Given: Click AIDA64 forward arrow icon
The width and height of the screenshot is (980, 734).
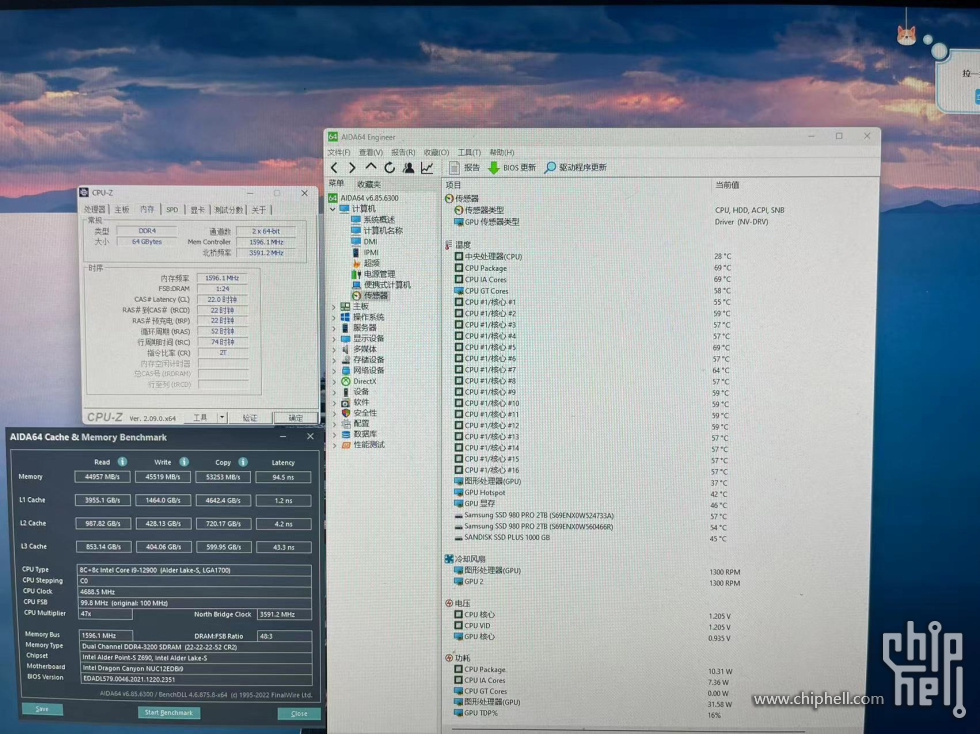Looking at the screenshot, I should coord(352,168).
